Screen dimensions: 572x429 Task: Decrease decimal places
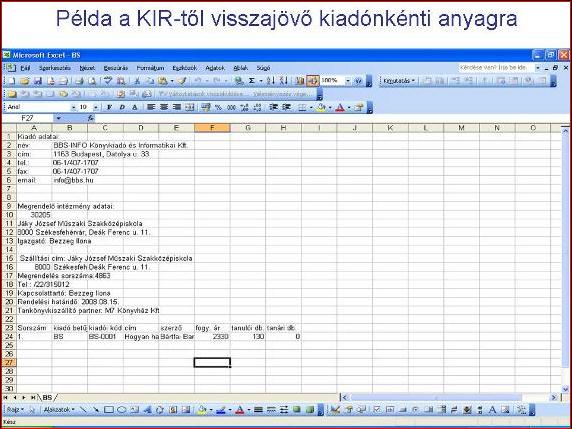[257, 107]
